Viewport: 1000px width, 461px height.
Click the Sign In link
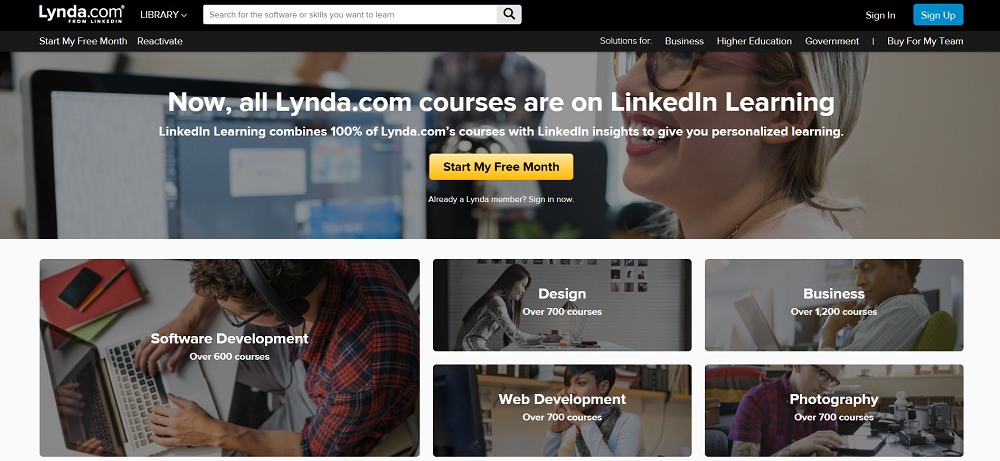click(880, 15)
